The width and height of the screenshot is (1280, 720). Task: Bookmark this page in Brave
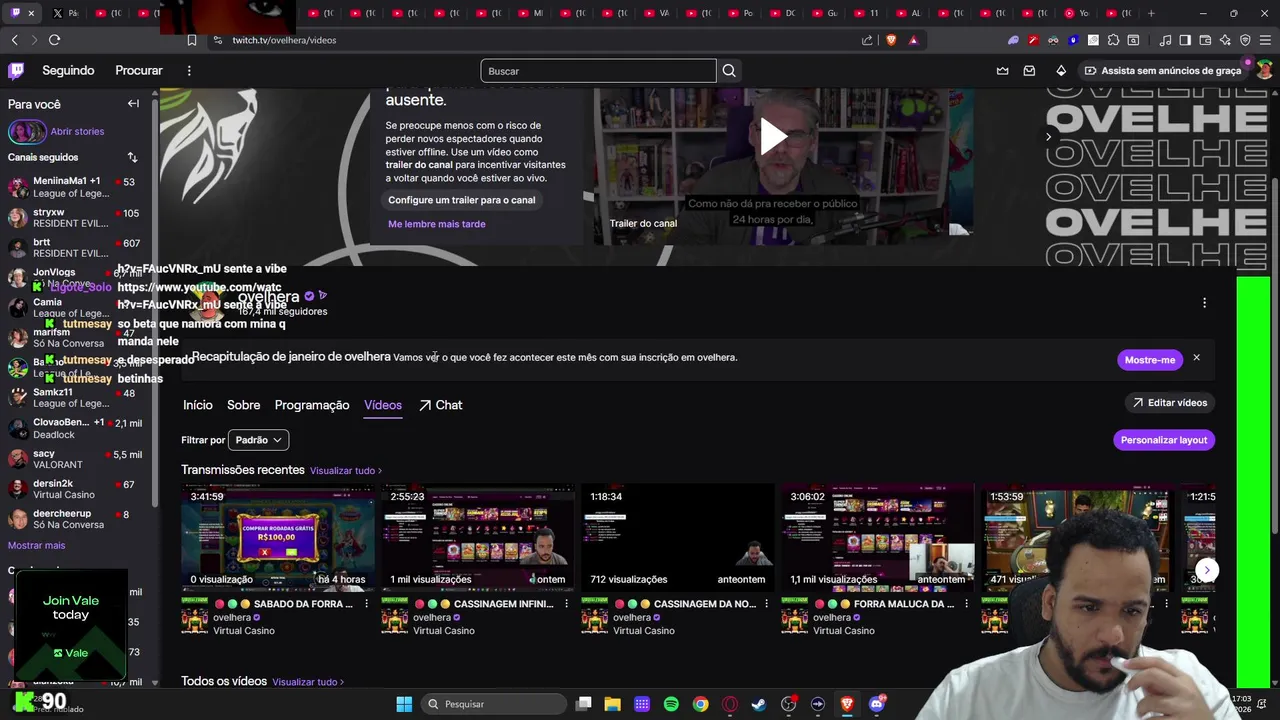tap(192, 40)
